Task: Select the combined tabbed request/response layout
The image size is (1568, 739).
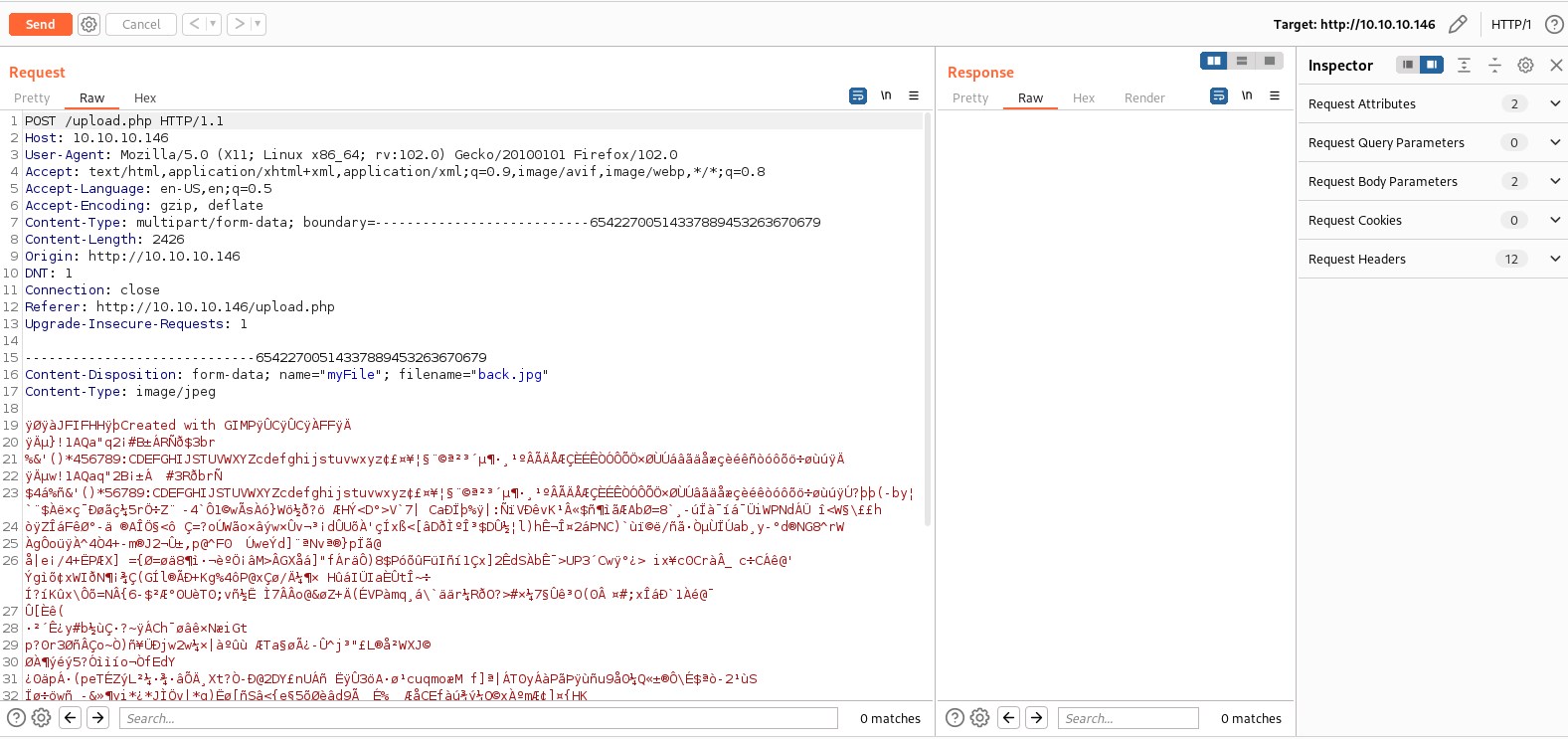Action: coord(1270,62)
